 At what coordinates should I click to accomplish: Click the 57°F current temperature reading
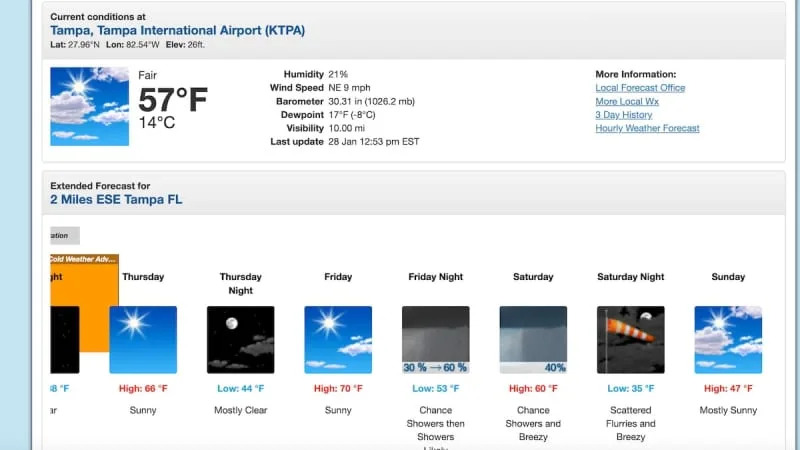pos(173,100)
